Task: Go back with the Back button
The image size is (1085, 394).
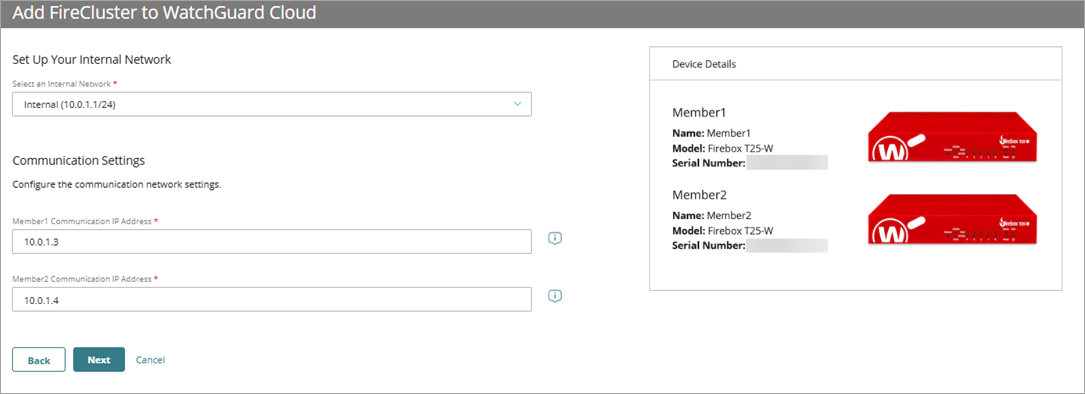Action: tap(39, 360)
